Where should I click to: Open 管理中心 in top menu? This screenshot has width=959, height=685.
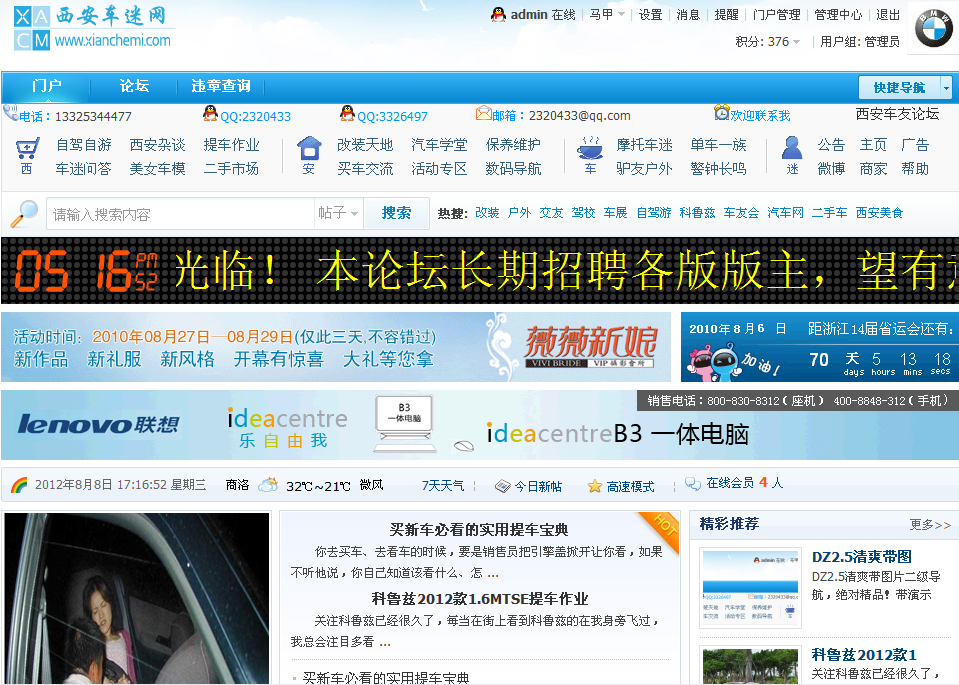tap(838, 15)
